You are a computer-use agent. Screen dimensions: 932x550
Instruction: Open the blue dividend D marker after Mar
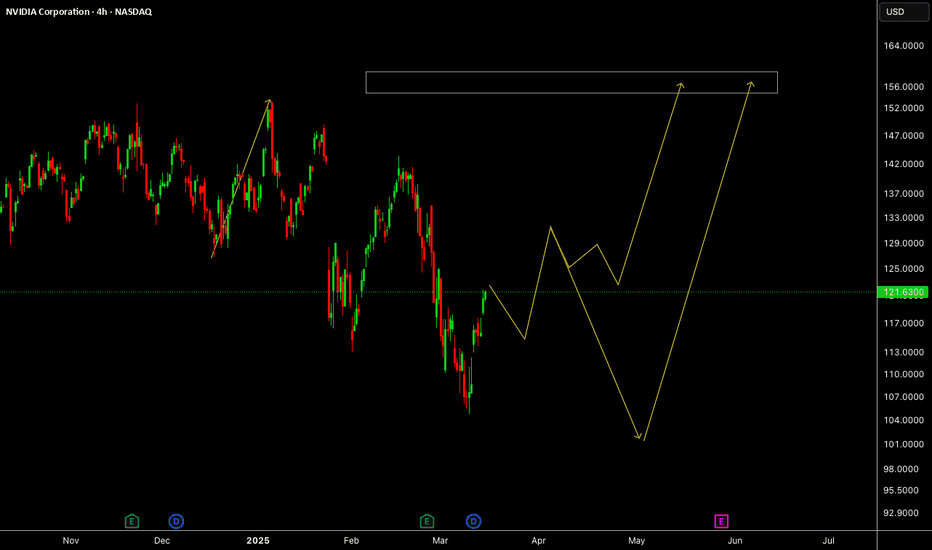point(473,521)
